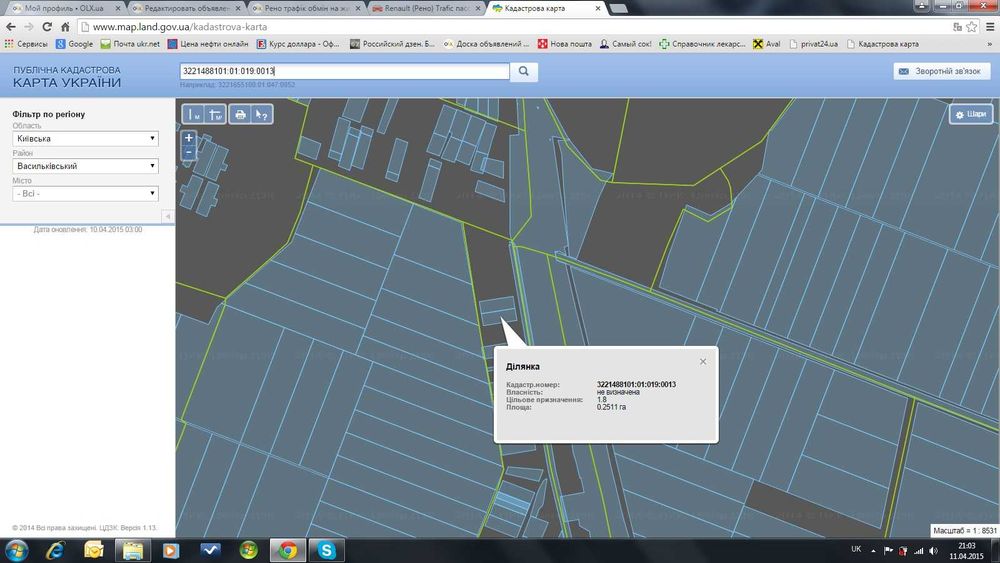Reload the current page
This screenshot has height=563, width=1000.
(47, 27)
